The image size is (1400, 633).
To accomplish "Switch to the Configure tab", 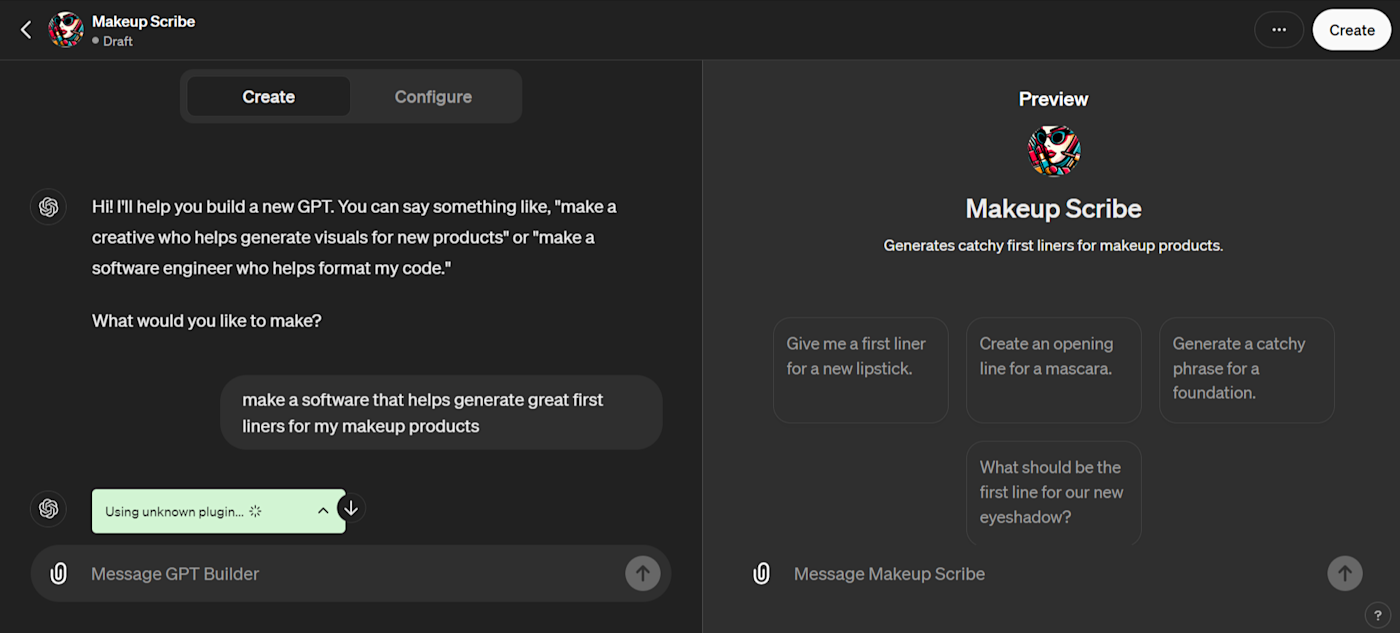I will (433, 97).
